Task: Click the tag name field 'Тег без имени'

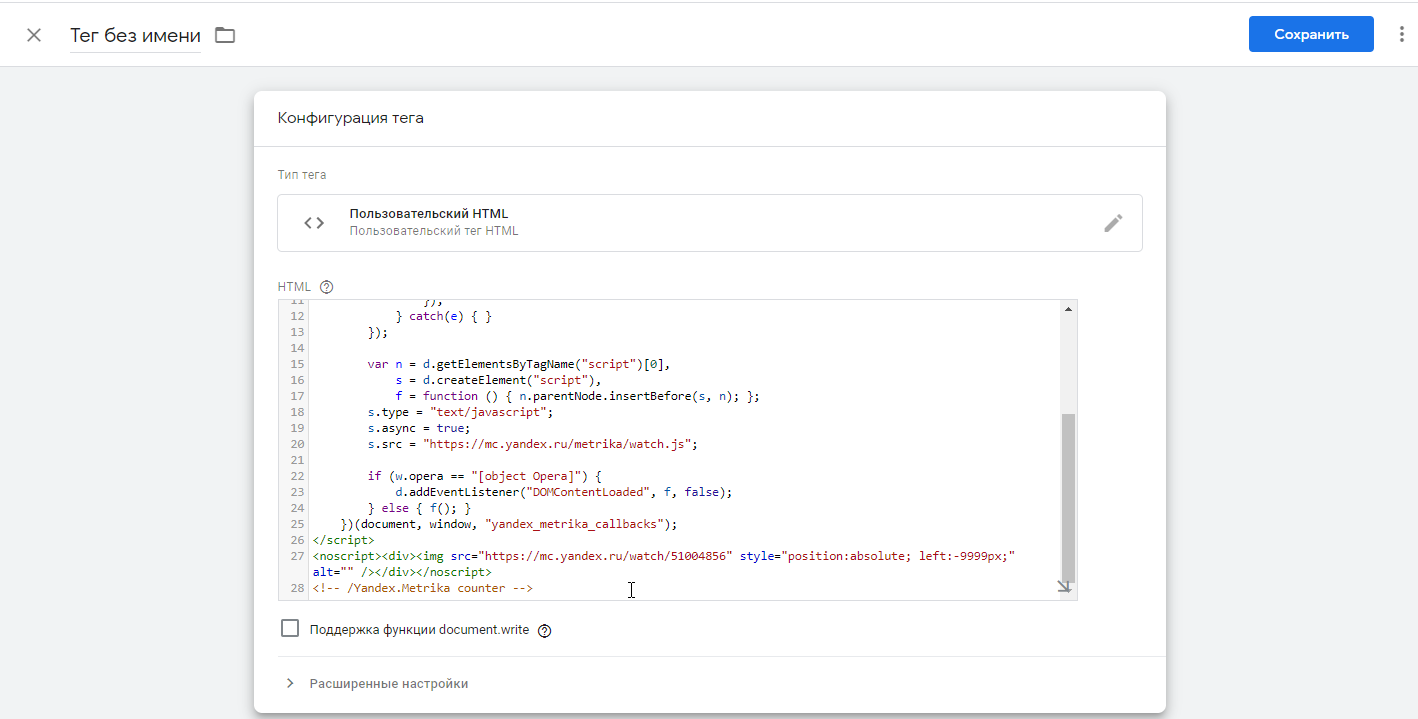Action: tap(135, 35)
